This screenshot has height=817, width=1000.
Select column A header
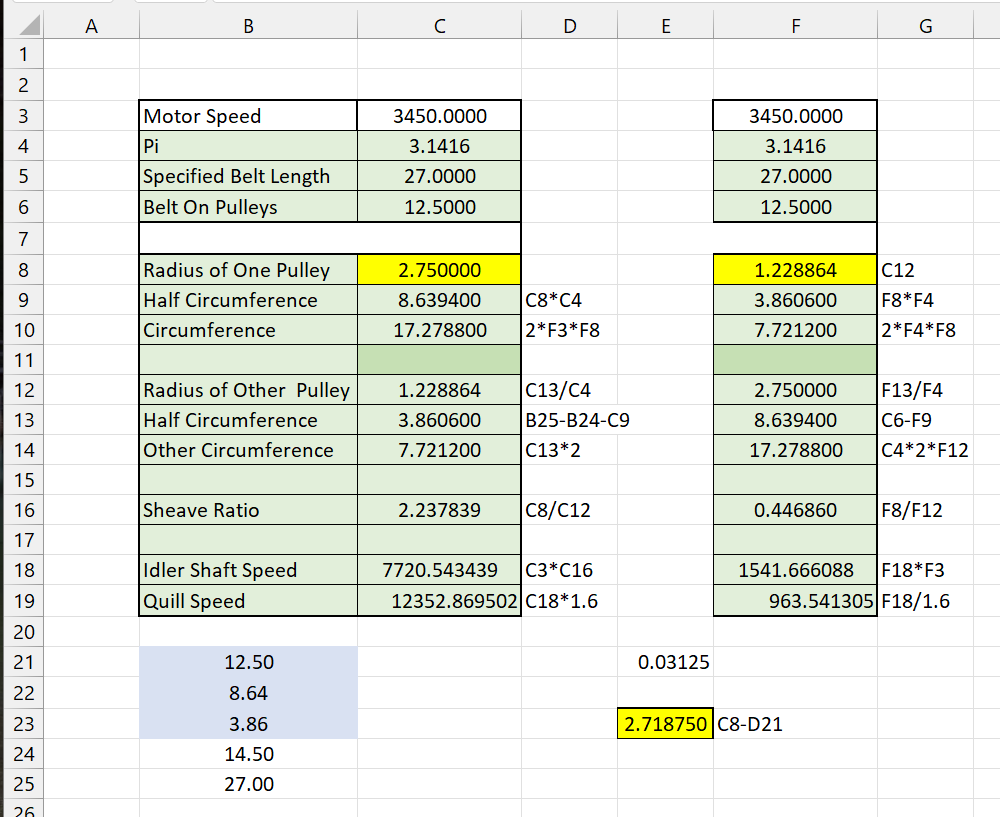click(91, 26)
